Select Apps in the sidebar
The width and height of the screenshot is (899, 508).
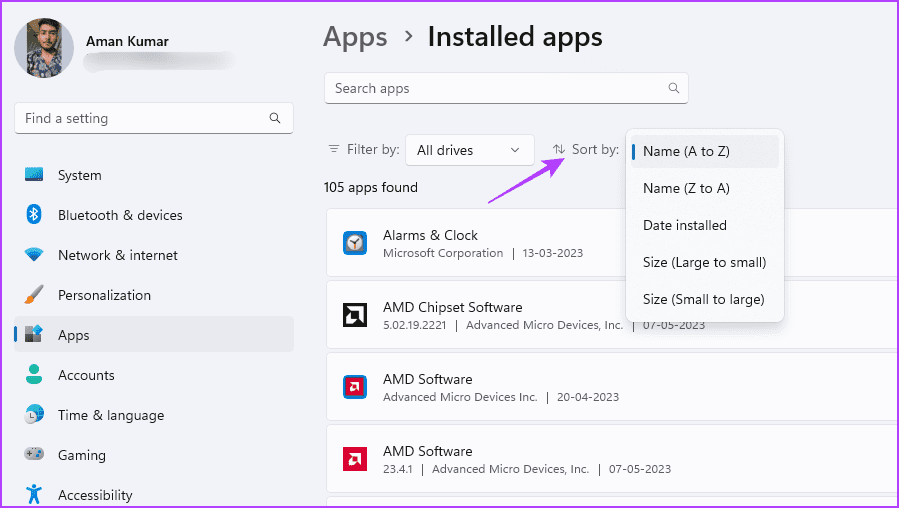coord(154,334)
